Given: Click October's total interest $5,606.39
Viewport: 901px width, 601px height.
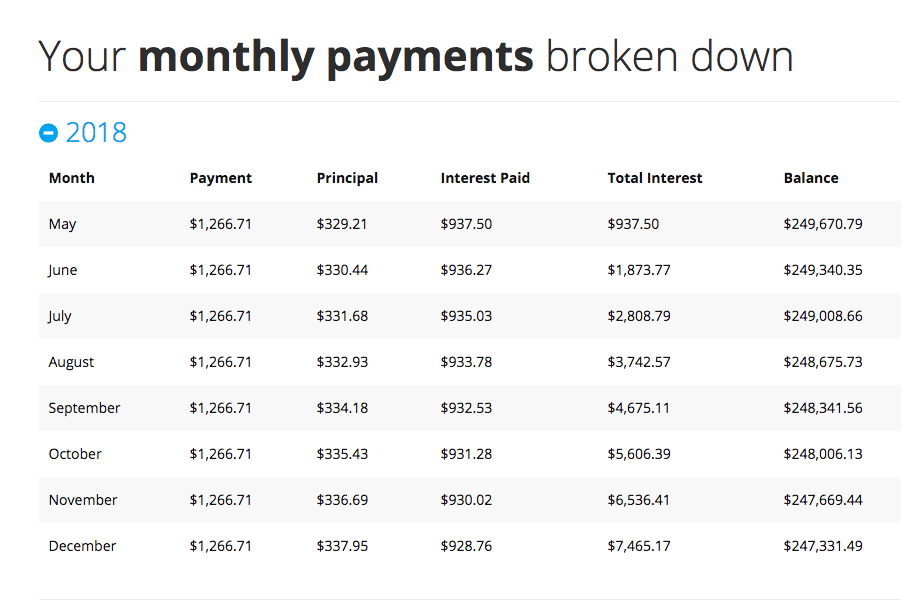Looking at the screenshot, I should click(638, 454).
